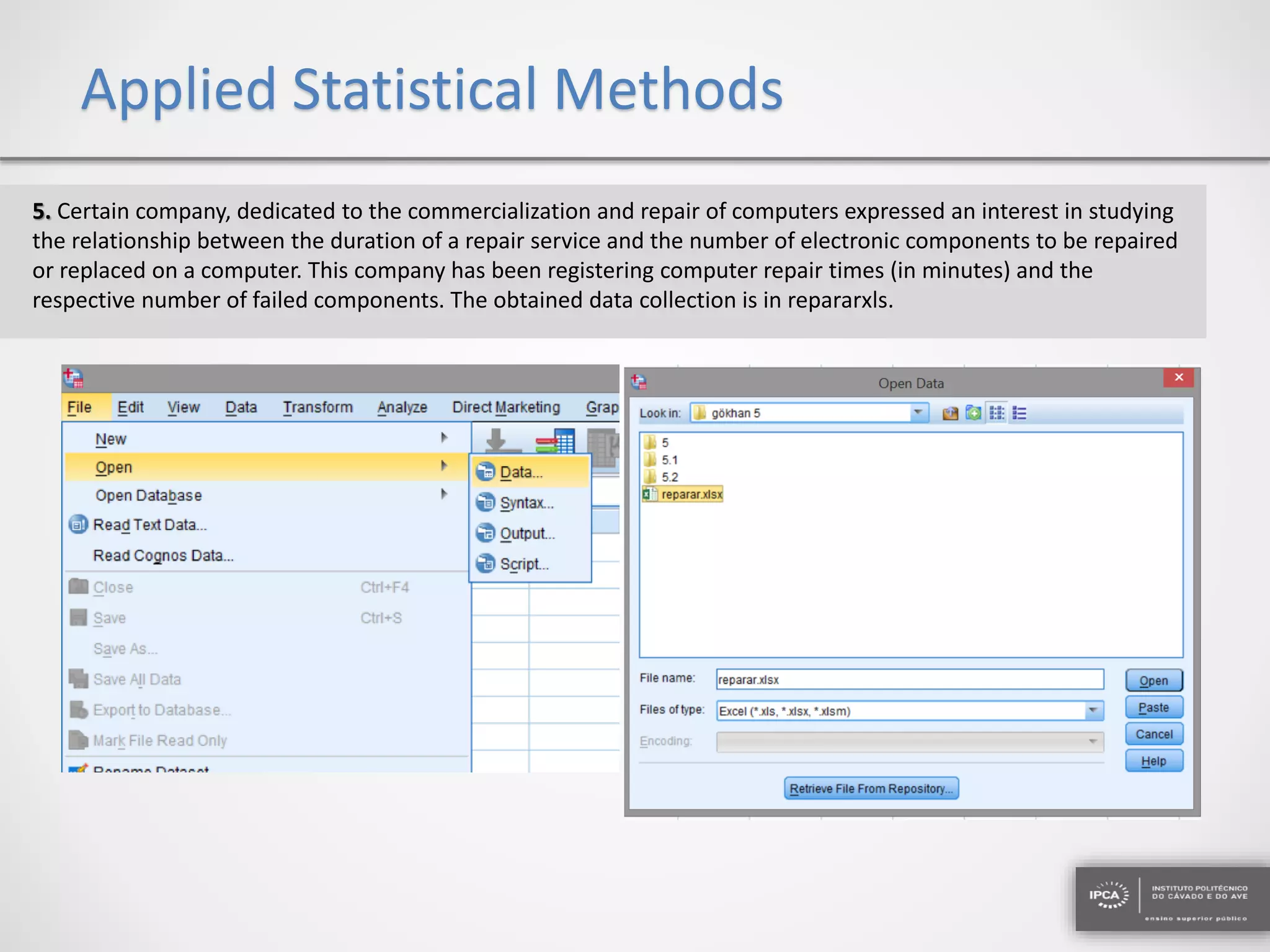Select Output... from Open submenu
Screen dimensions: 1270x952
(530, 533)
